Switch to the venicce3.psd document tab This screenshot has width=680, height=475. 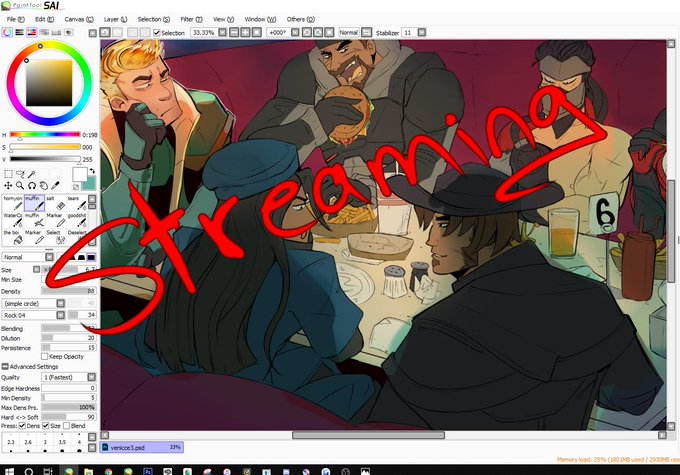tap(142, 447)
